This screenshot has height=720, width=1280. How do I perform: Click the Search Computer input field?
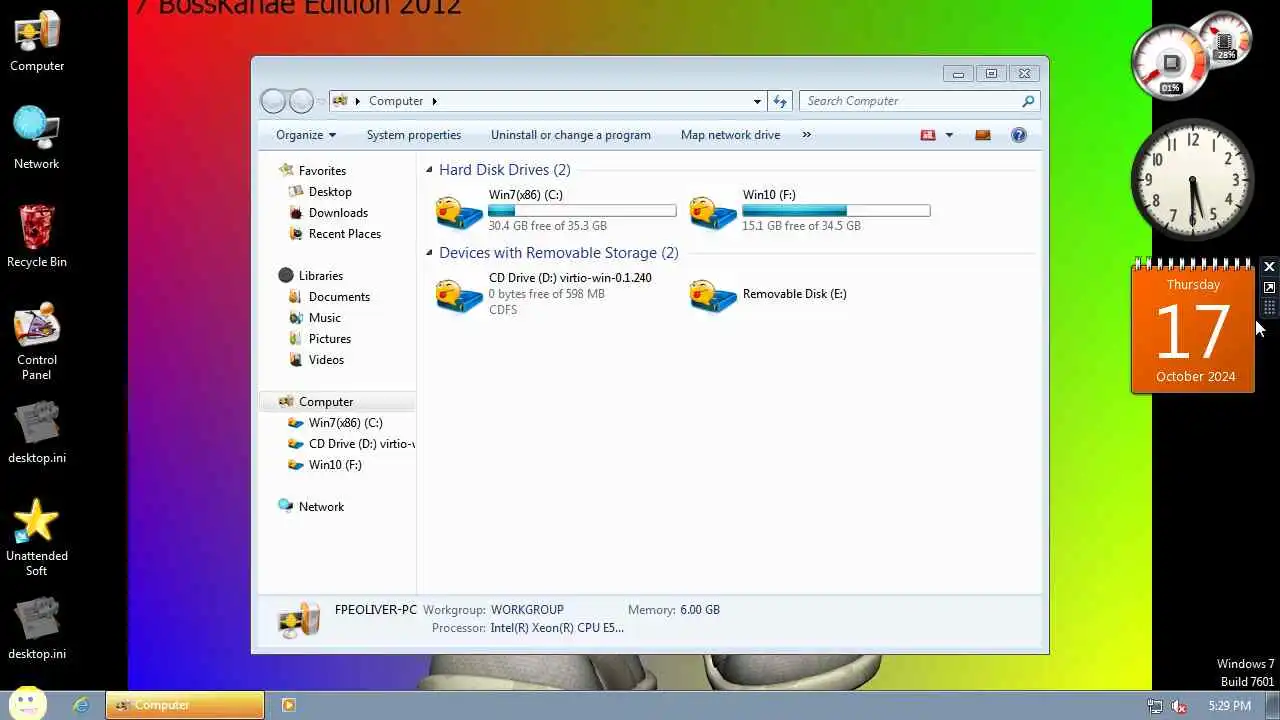pyautogui.click(x=910, y=101)
